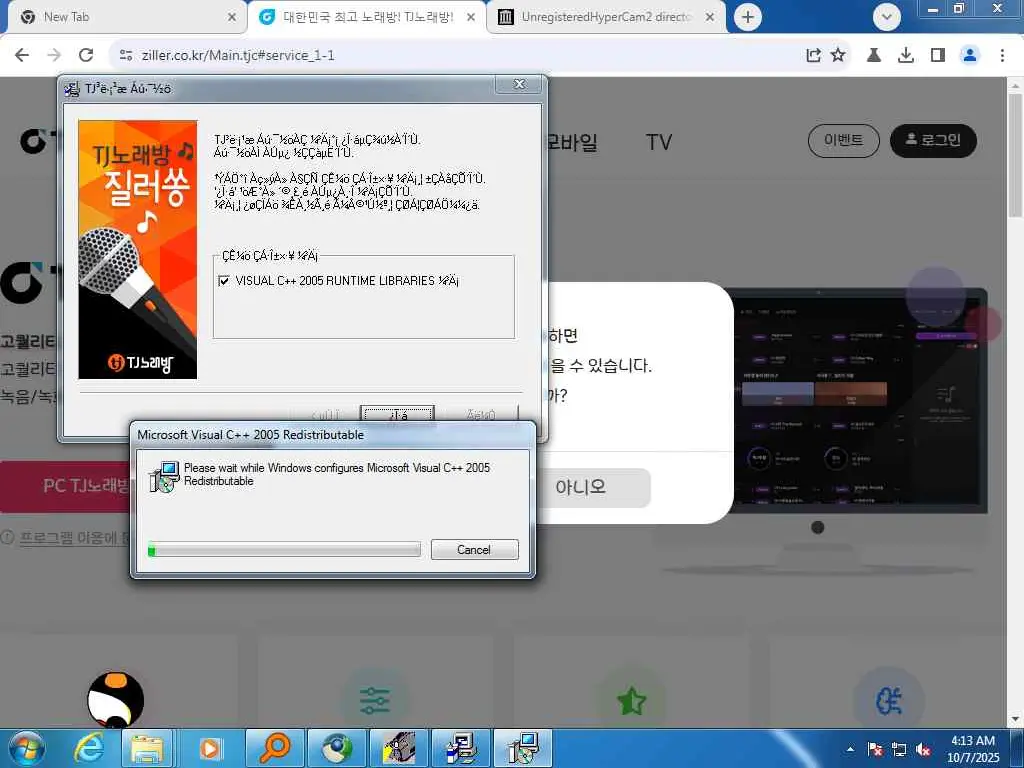Launch Internet Explorer from taskbar
This screenshot has width=1024, height=768.
[x=88, y=748]
